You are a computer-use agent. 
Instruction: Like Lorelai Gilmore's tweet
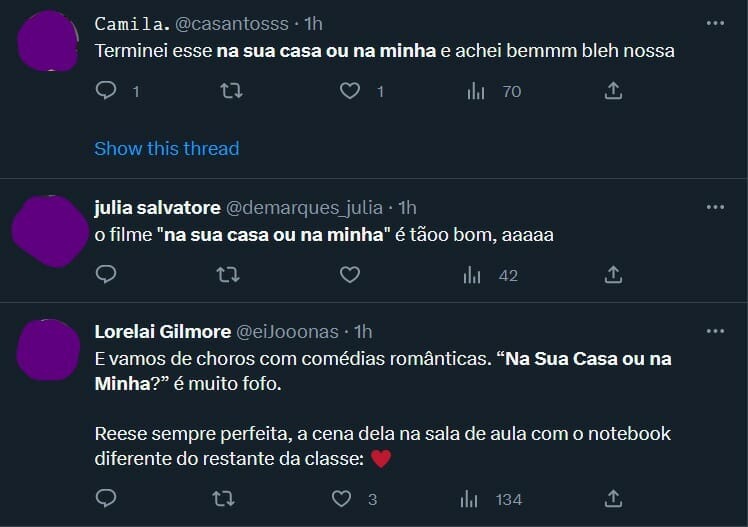[x=342, y=498]
